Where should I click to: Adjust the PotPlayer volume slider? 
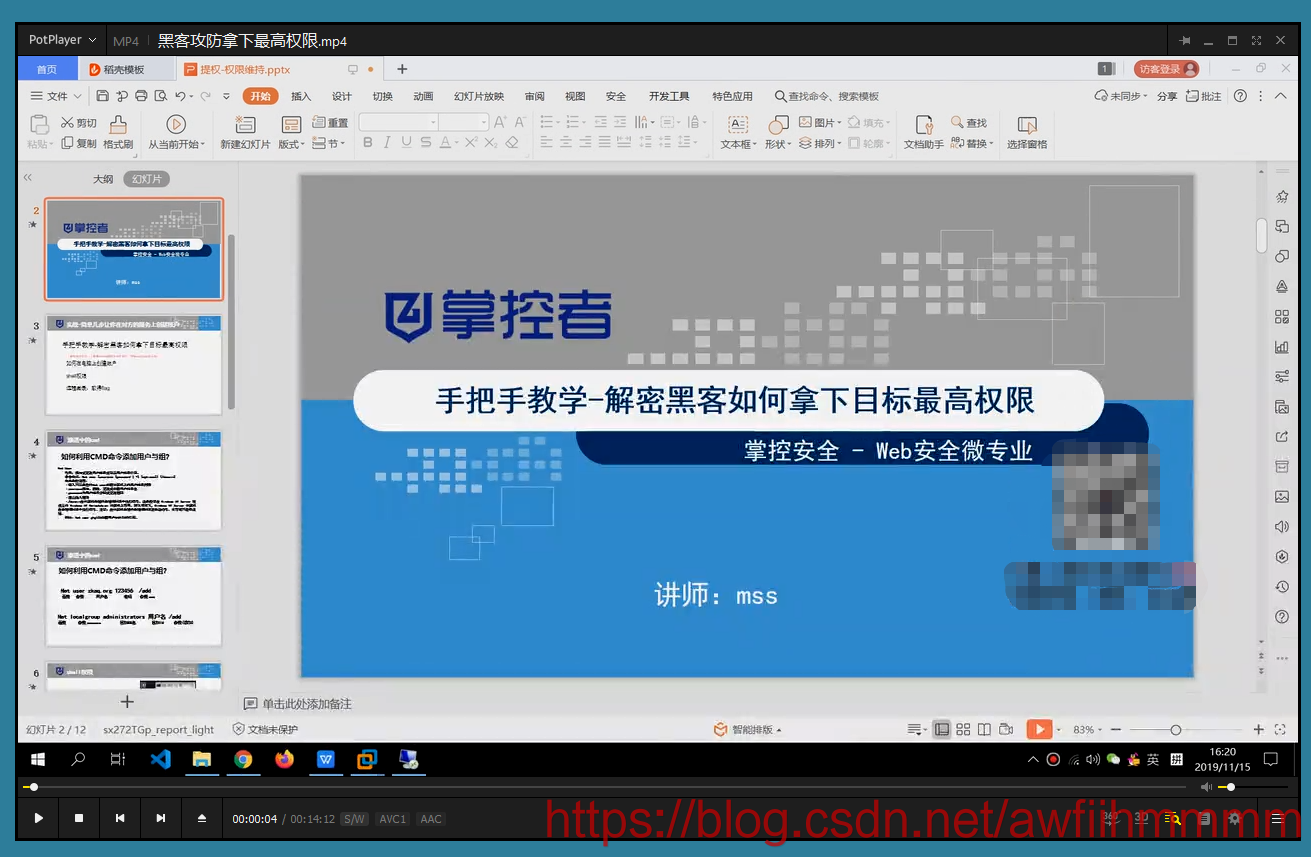click(x=1251, y=787)
